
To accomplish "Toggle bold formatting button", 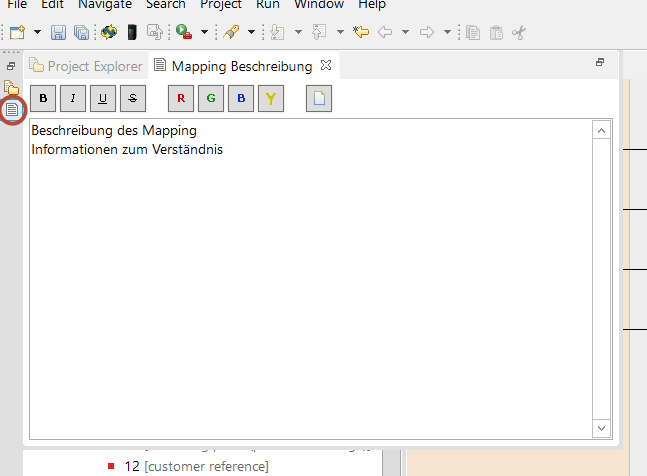I will [x=43, y=98].
